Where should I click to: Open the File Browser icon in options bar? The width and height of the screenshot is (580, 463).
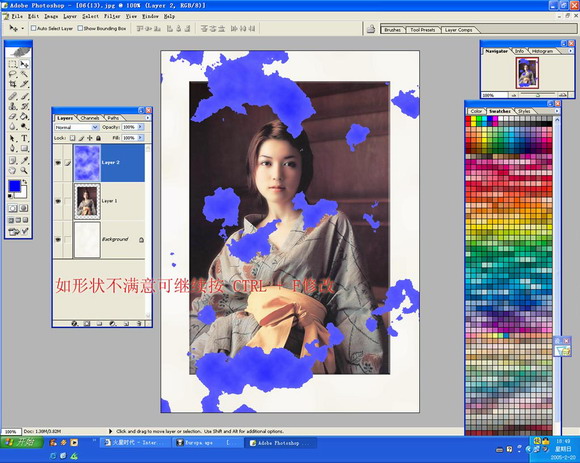371,29
